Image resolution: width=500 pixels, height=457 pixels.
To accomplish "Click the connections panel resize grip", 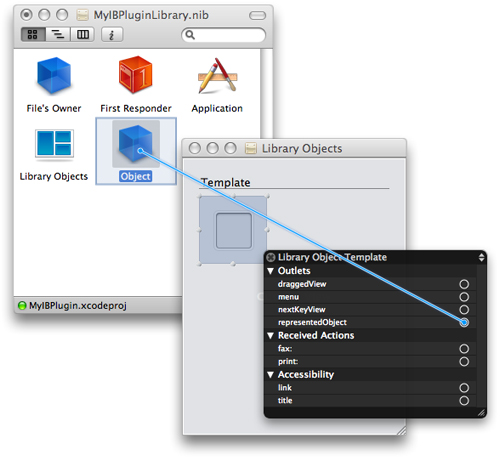I will point(481,413).
